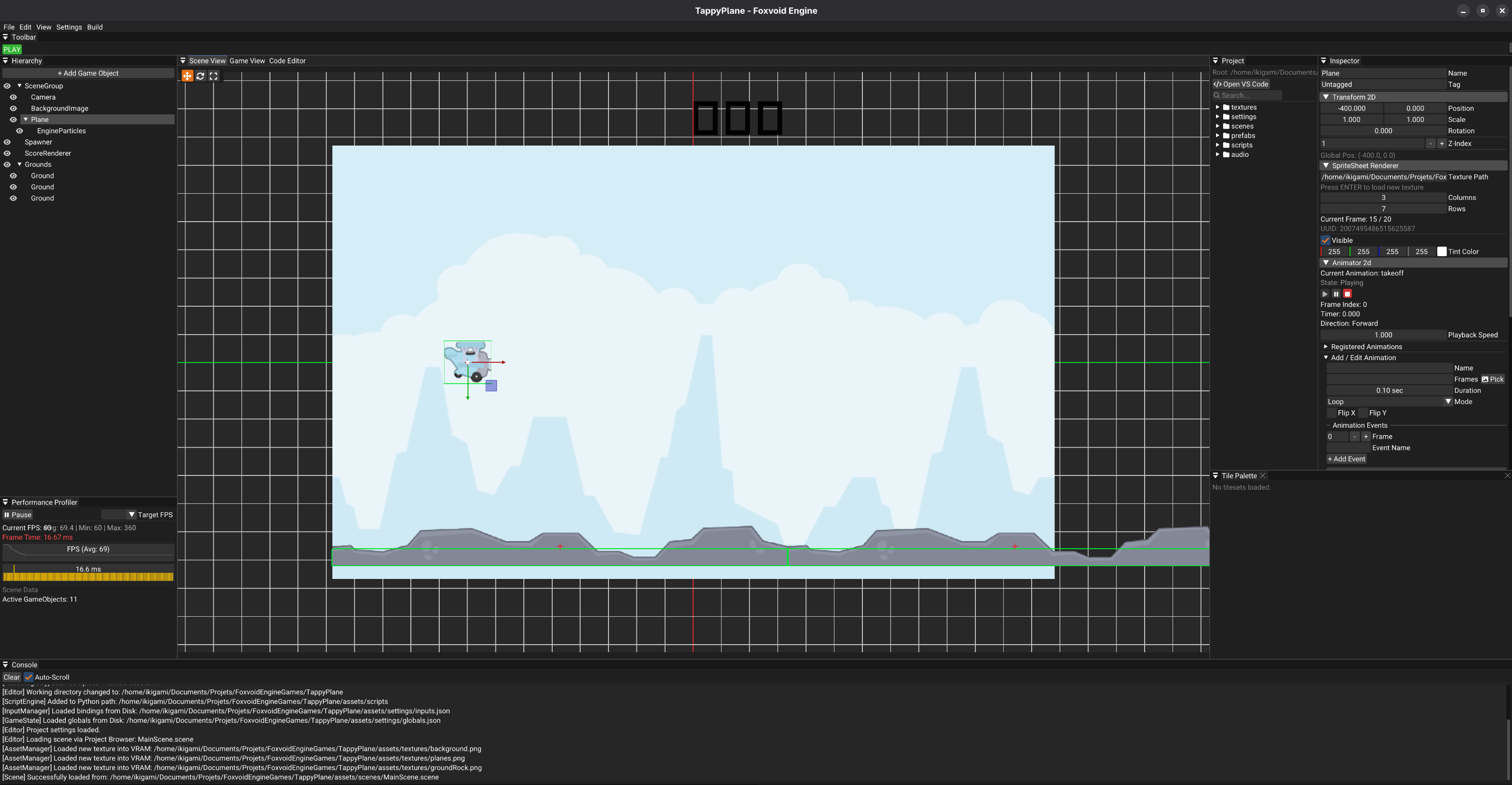
Task: Open the View menu
Action: (x=43, y=27)
